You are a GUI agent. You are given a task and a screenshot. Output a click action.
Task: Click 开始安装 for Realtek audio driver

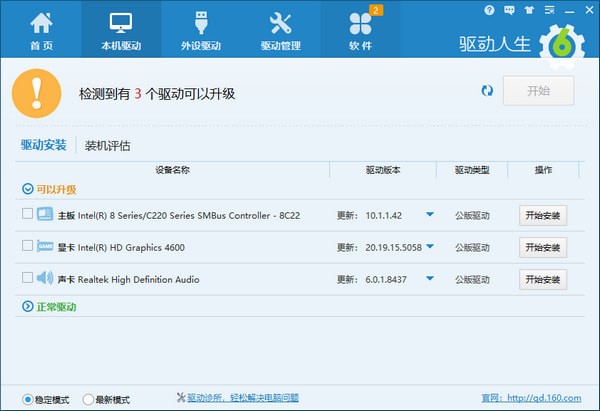[542, 279]
